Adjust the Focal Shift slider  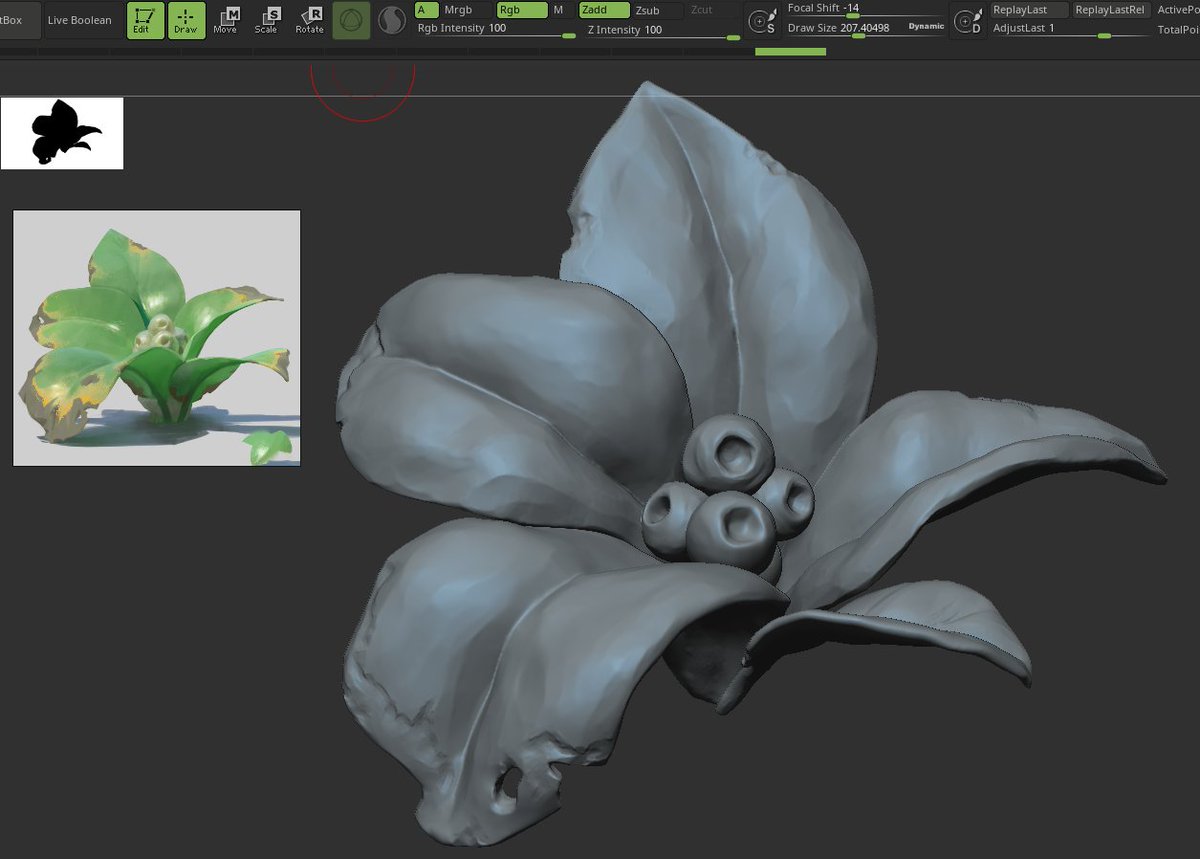click(x=865, y=9)
